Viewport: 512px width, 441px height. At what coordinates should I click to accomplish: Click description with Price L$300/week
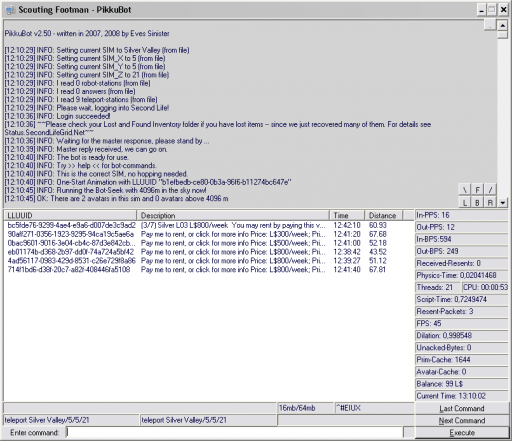233,234
